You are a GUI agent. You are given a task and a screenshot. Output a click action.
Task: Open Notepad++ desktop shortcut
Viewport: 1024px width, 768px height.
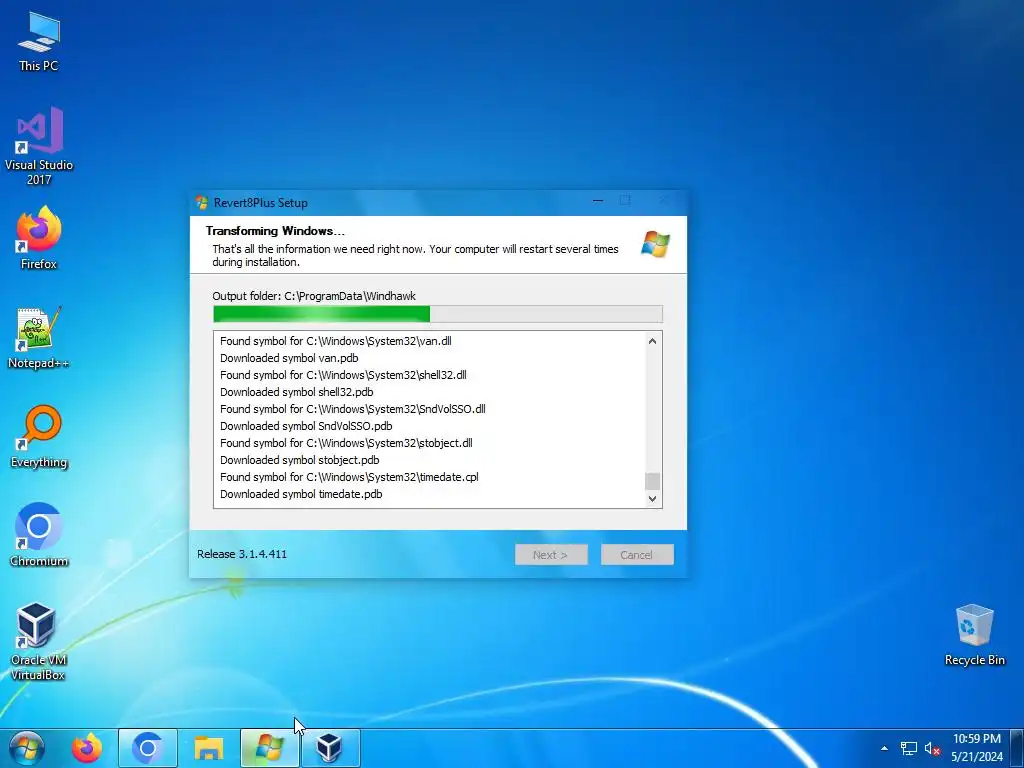(39, 338)
